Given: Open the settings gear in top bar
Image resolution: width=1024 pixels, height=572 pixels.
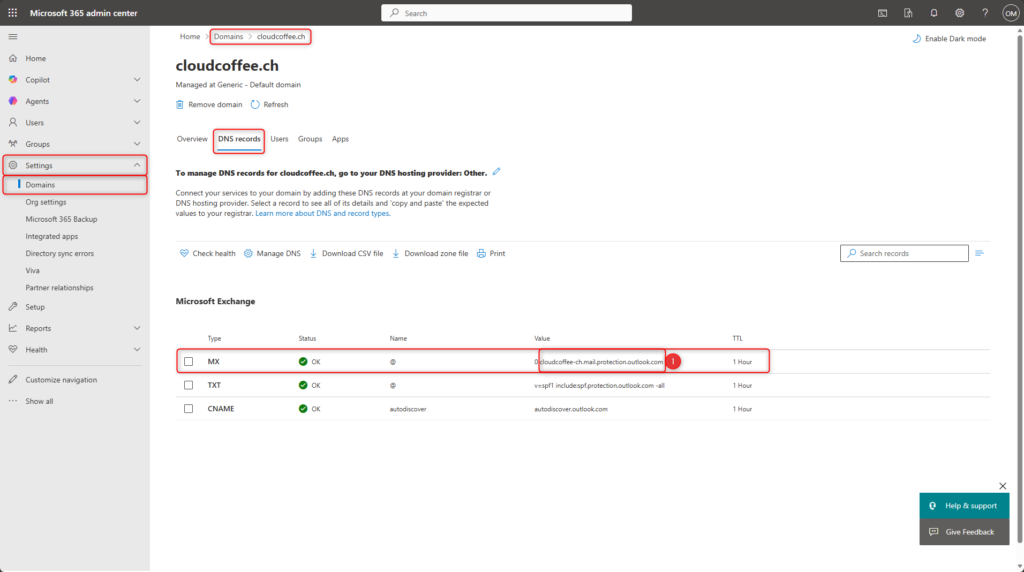Looking at the screenshot, I should [x=959, y=12].
